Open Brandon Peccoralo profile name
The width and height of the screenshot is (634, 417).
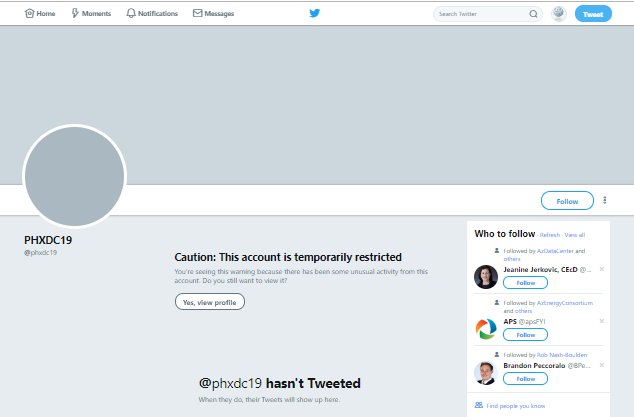point(534,365)
